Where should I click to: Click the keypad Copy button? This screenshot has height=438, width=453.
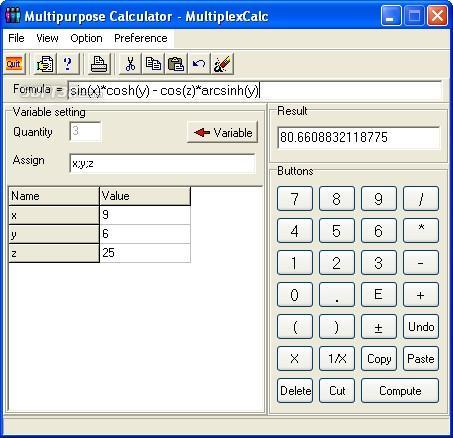pyautogui.click(x=379, y=359)
